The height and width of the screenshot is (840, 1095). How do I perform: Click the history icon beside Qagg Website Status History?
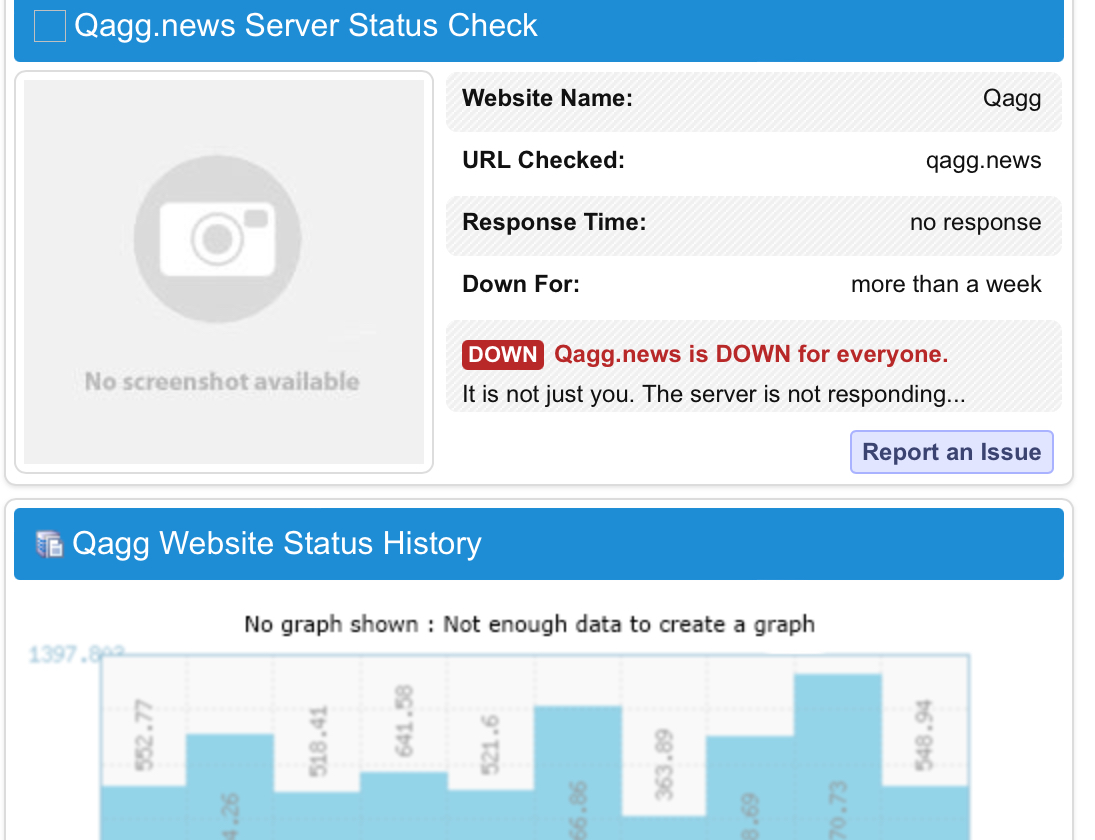pos(50,544)
